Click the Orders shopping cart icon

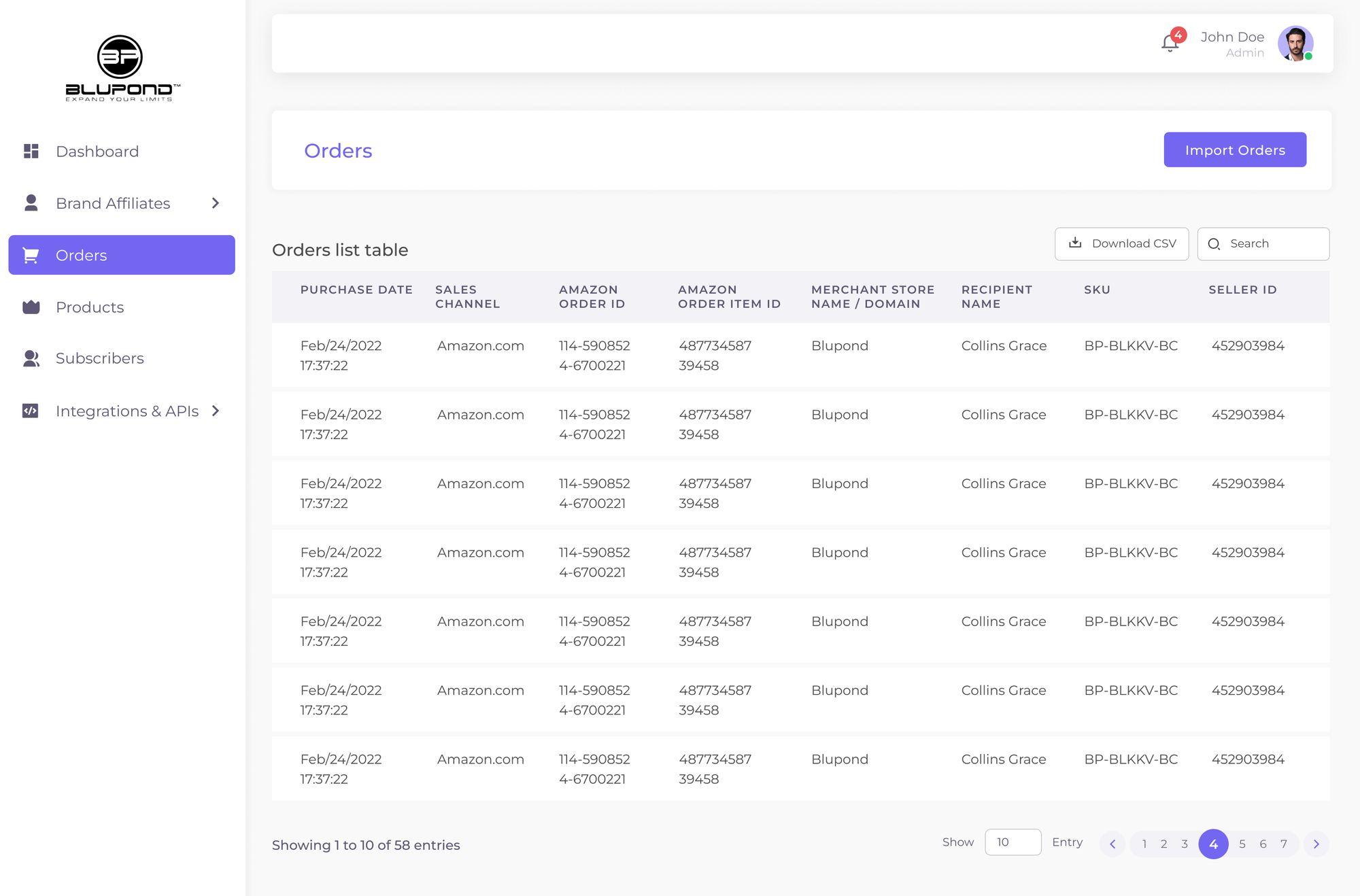coord(31,256)
